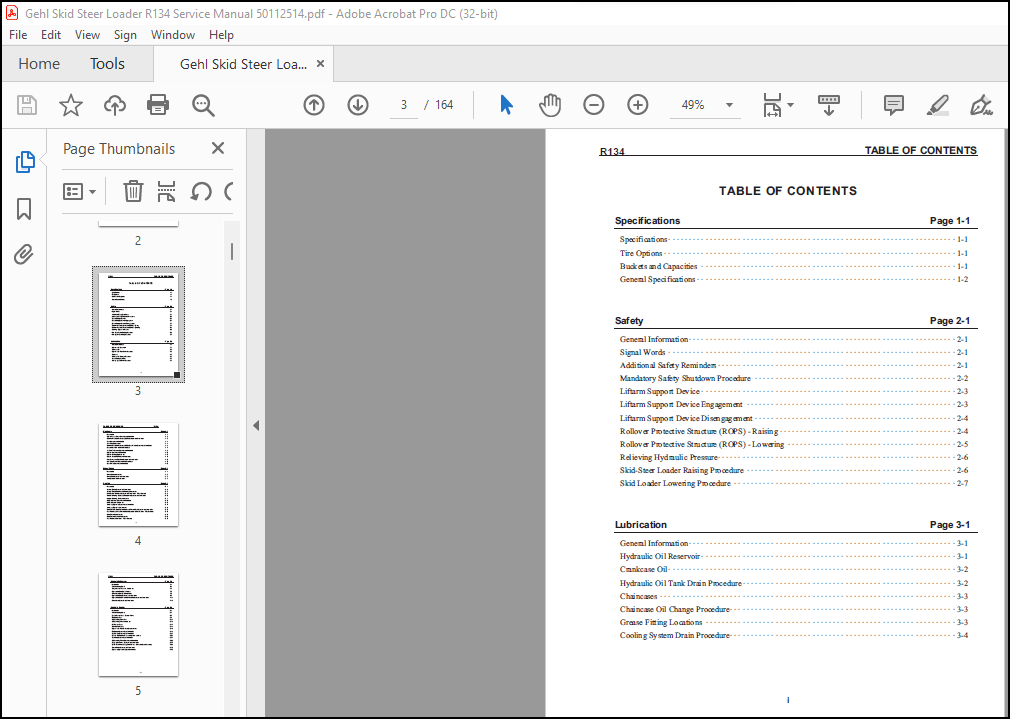Click Relieving Hydraulic Pressure entry
The image size is (1010, 719).
[669, 457]
